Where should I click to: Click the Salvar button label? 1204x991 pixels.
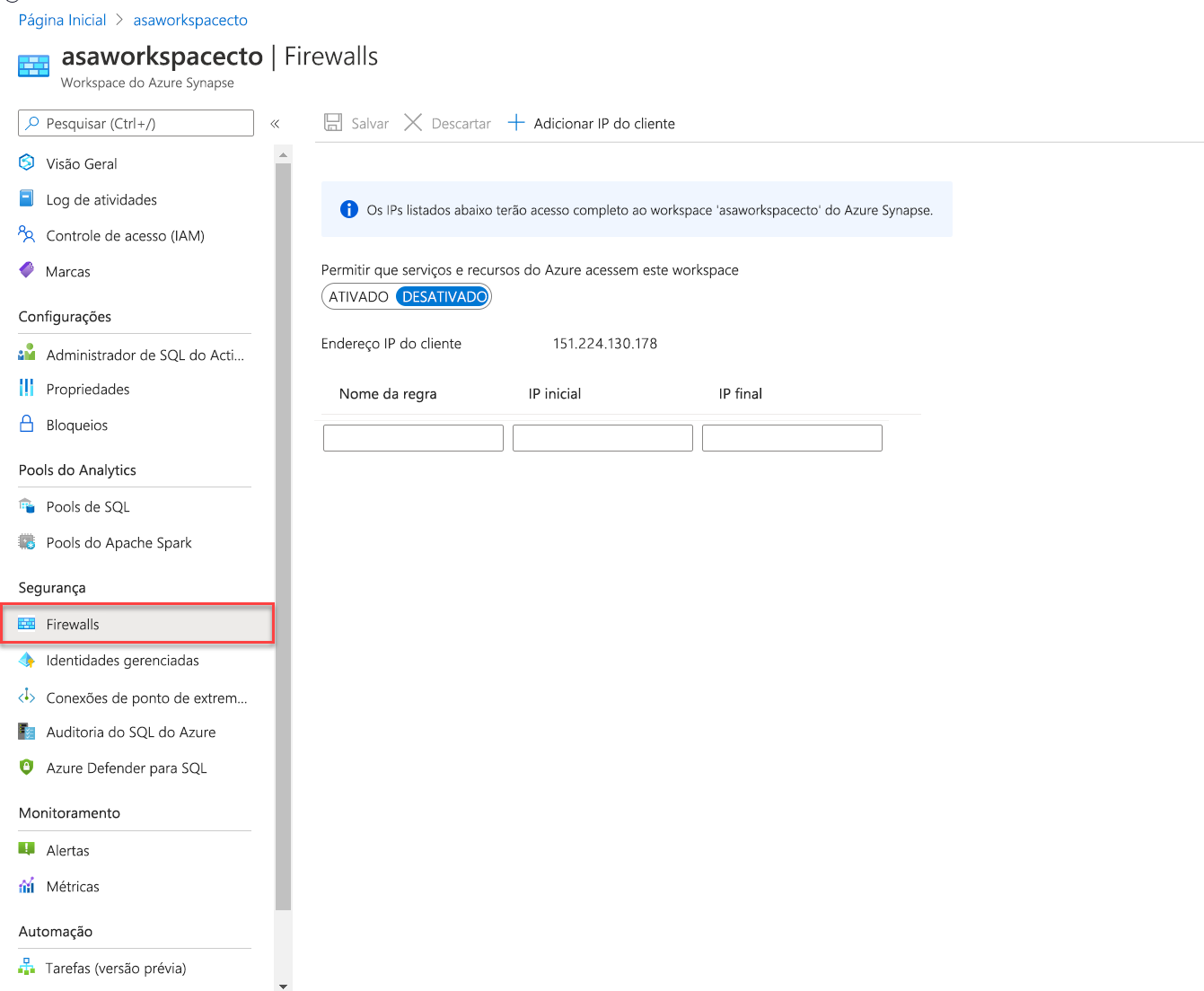370,123
